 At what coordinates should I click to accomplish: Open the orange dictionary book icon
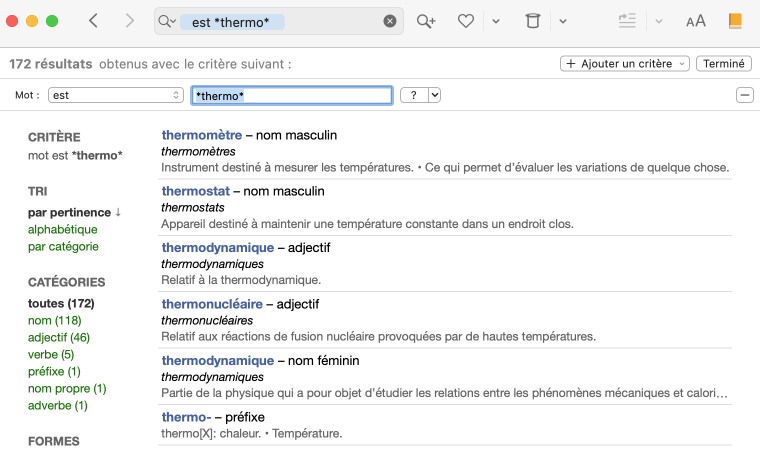(x=736, y=21)
